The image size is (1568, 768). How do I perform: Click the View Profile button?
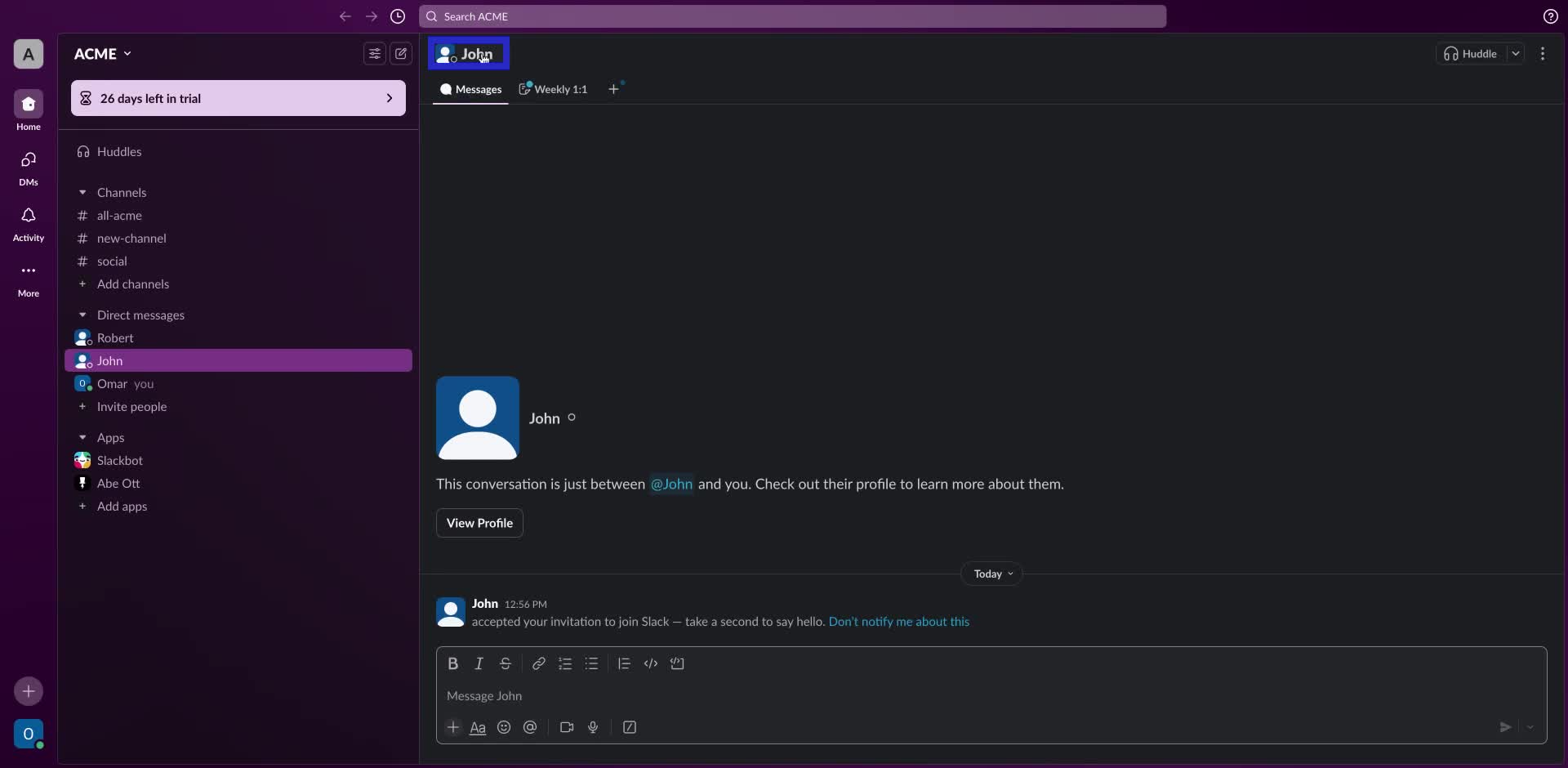click(x=479, y=523)
